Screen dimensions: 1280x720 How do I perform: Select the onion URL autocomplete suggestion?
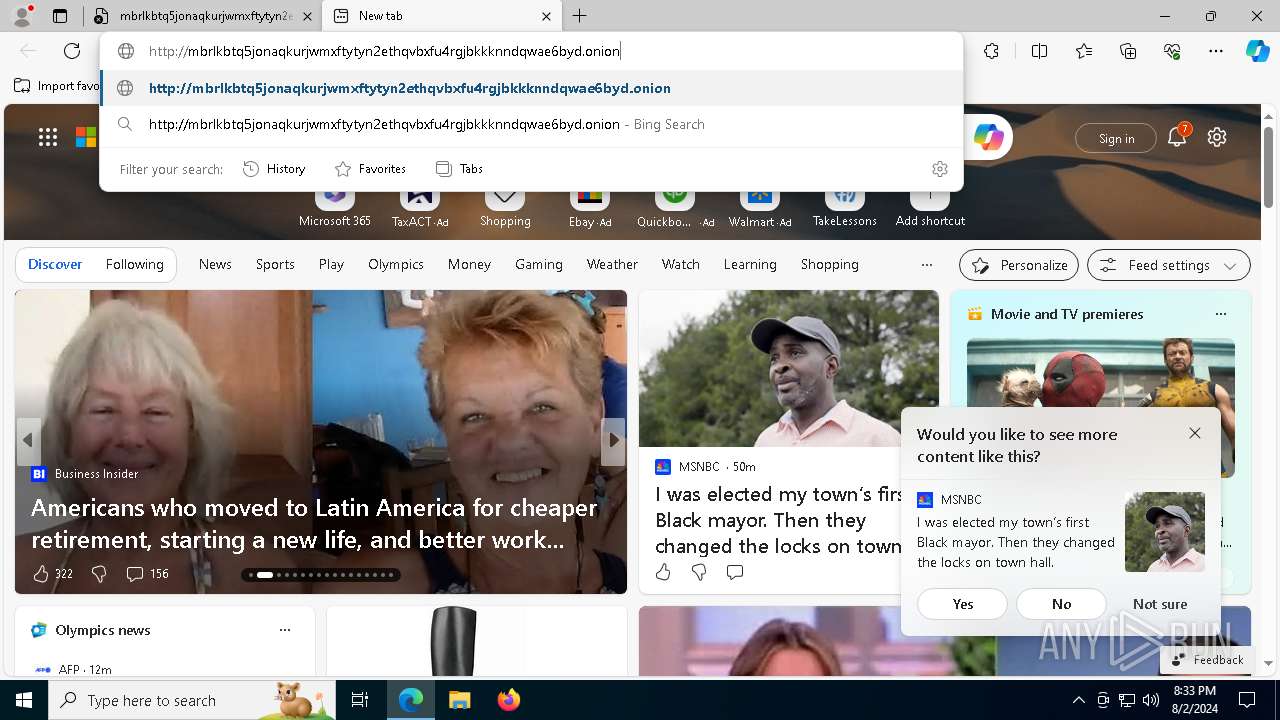tap(532, 88)
